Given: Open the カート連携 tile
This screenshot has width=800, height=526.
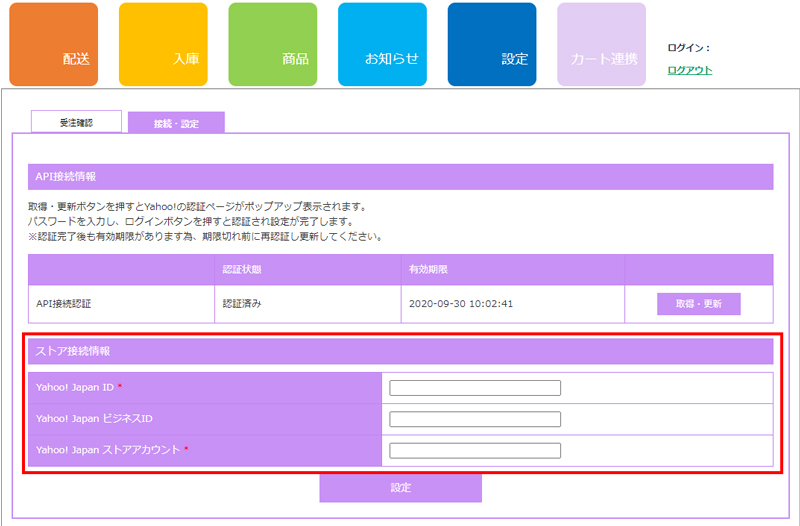Looking at the screenshot, I should (601, 45).
